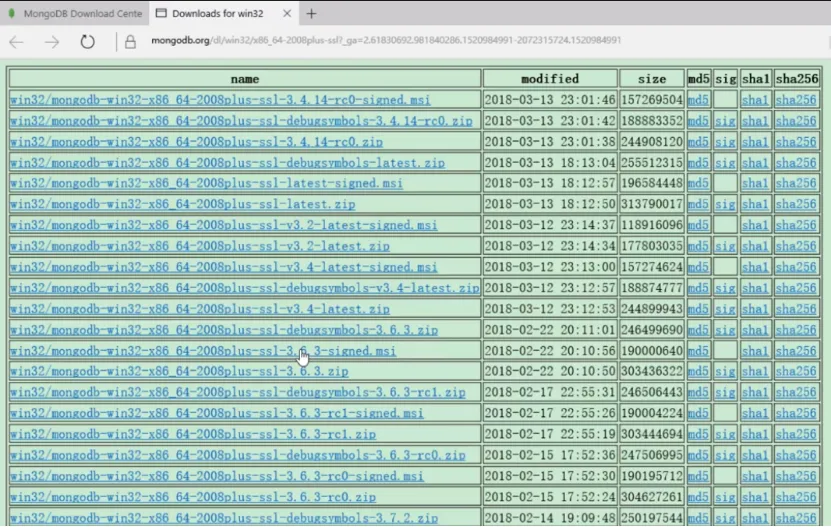Click the modified column header

550,78
